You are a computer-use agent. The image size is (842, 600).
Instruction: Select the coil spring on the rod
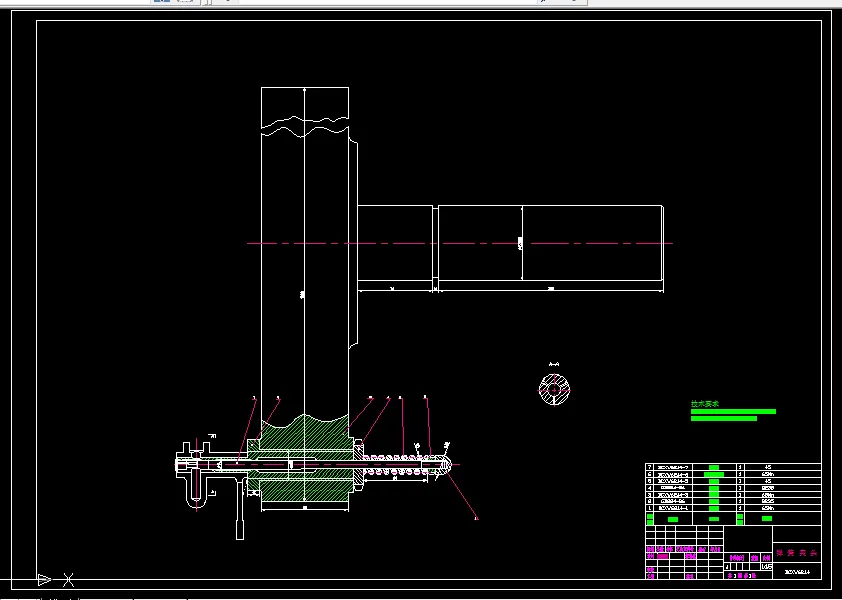point(398,465)
